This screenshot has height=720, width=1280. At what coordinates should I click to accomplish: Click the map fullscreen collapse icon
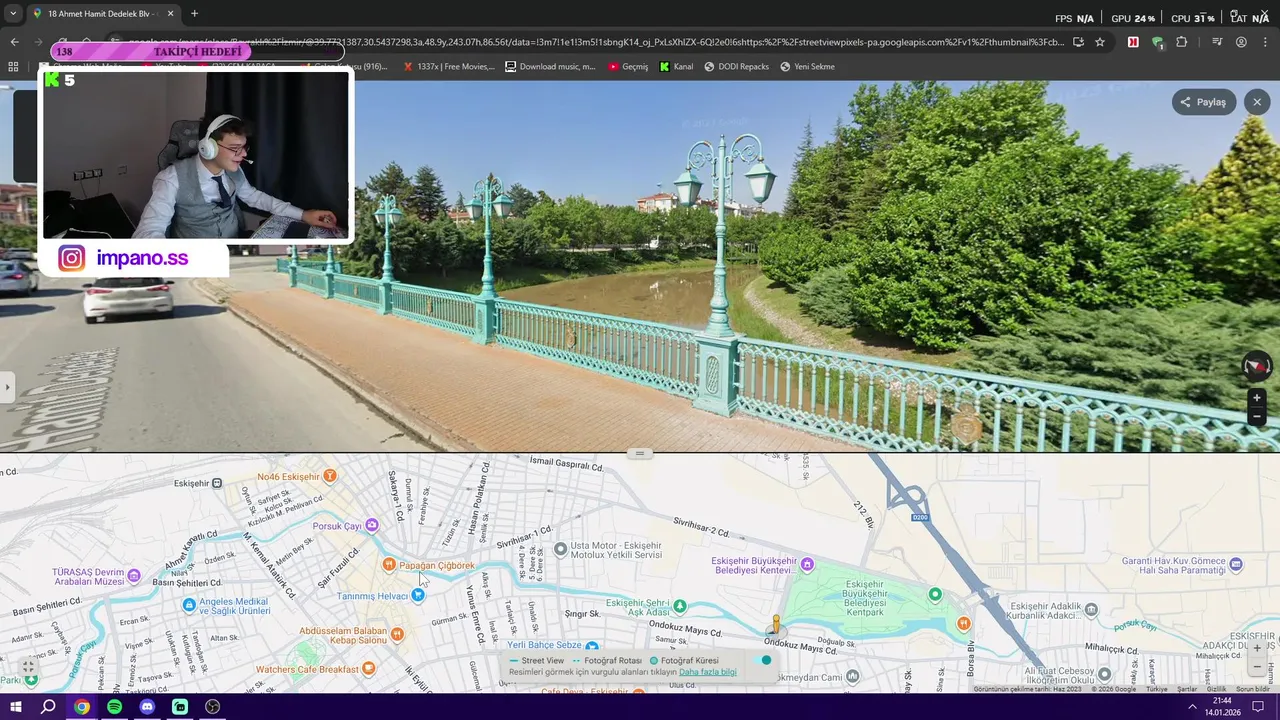[29, 666]
